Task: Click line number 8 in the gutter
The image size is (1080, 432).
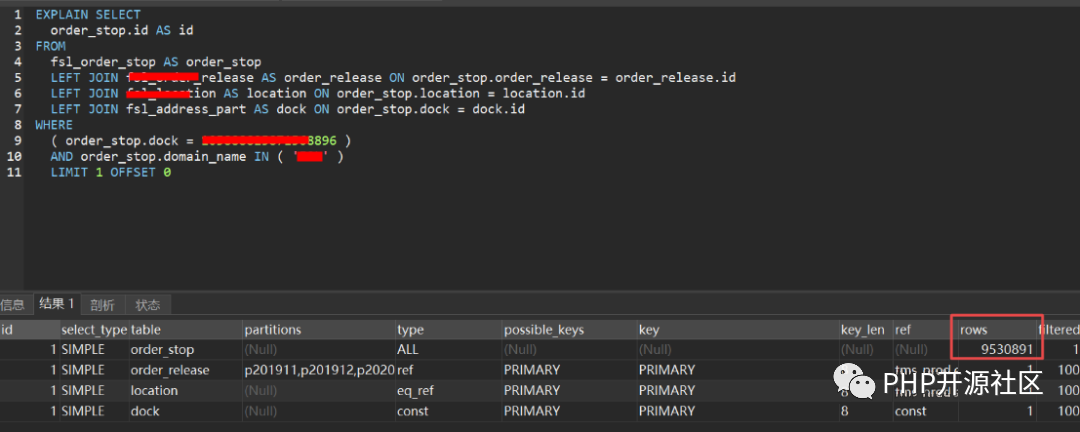Action: [x=18, y=125]
